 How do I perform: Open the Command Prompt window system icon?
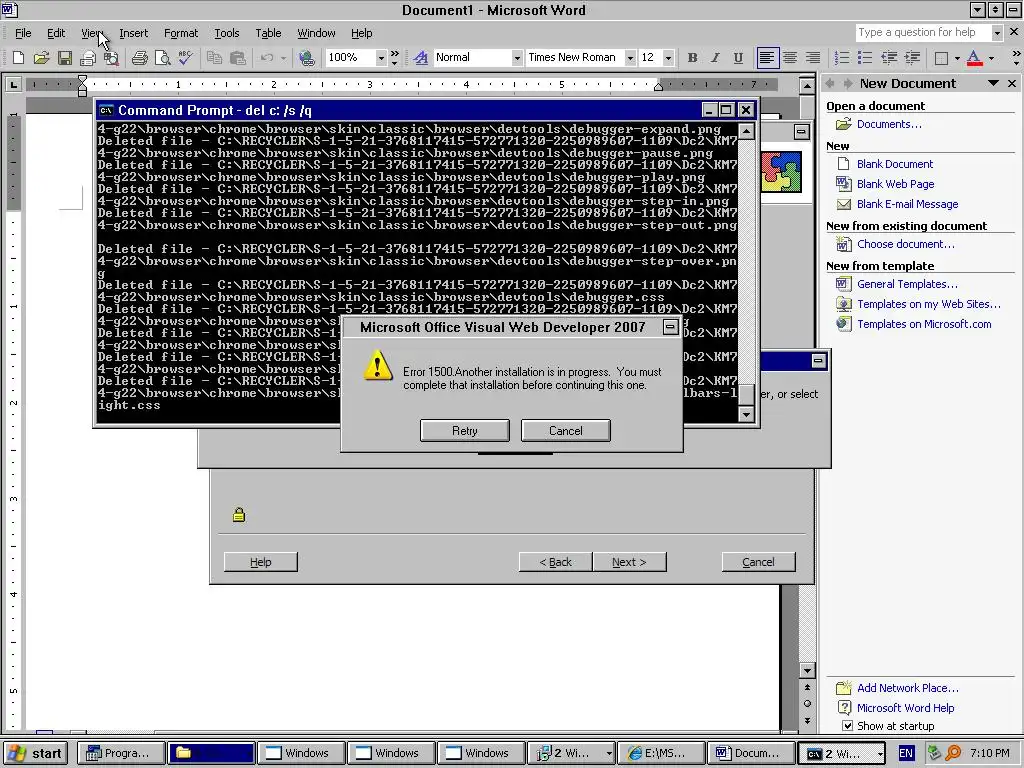(x=106, y=110)
